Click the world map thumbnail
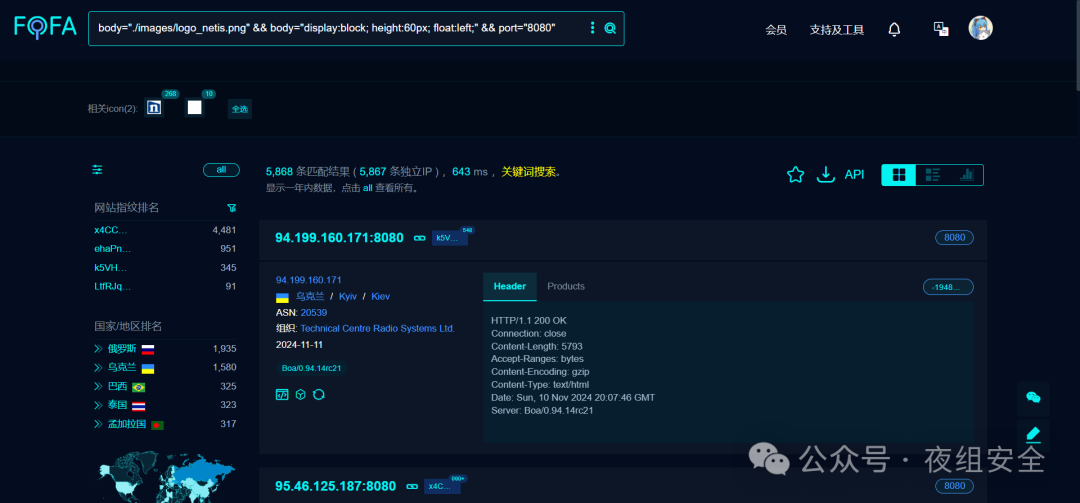 (165, 477)
